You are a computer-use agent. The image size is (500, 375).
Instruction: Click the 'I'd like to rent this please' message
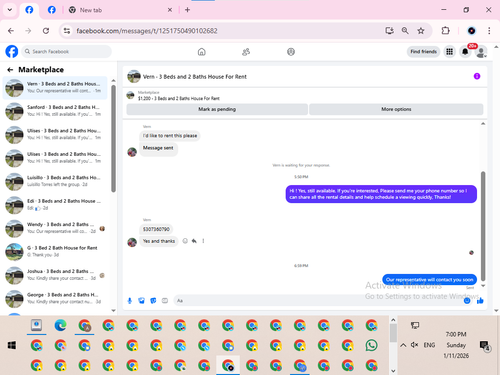[170, 136]
